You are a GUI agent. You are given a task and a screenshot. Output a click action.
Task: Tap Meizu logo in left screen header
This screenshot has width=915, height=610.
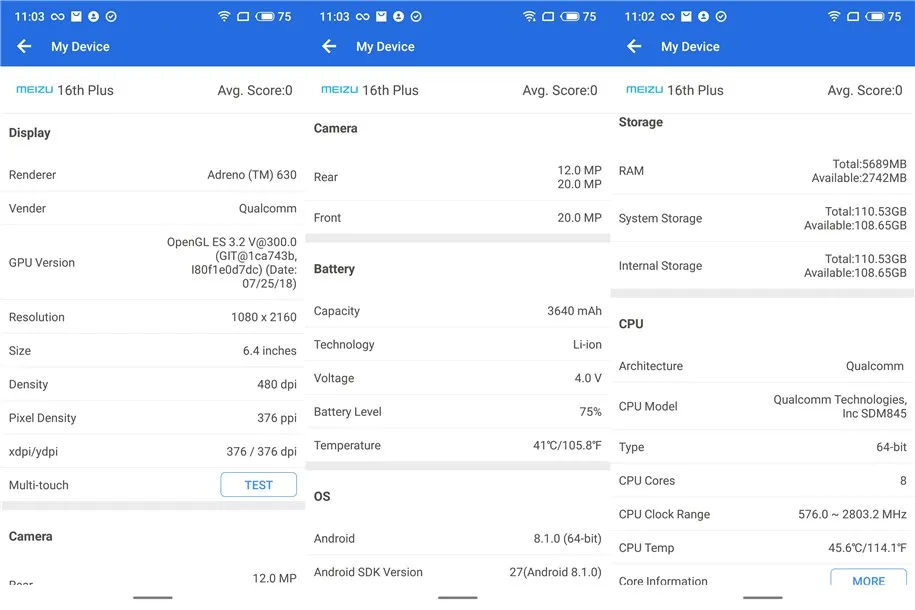pyautogui.click(x=34, y=89)
